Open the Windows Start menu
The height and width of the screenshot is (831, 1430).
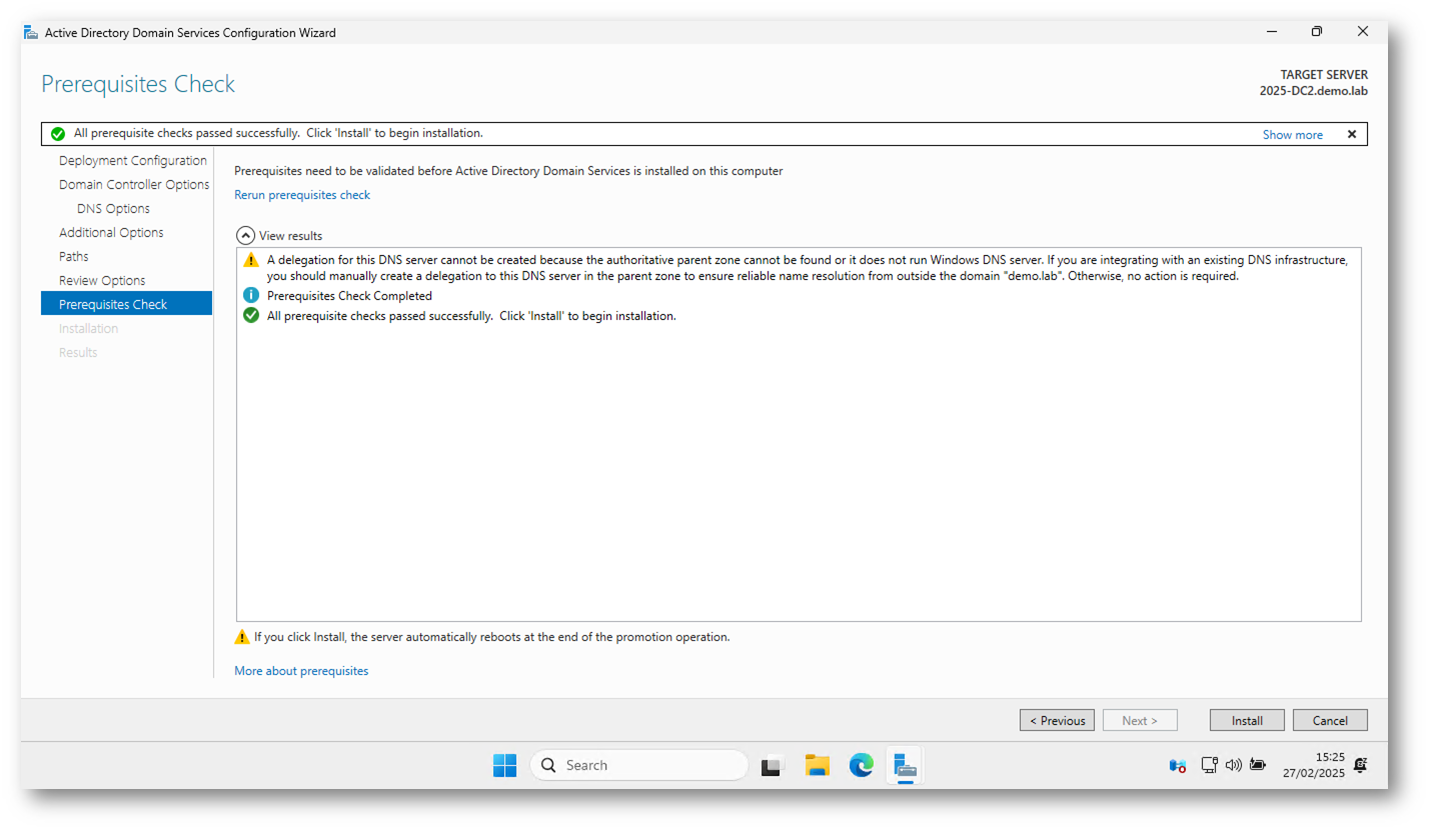click(504, 765)
